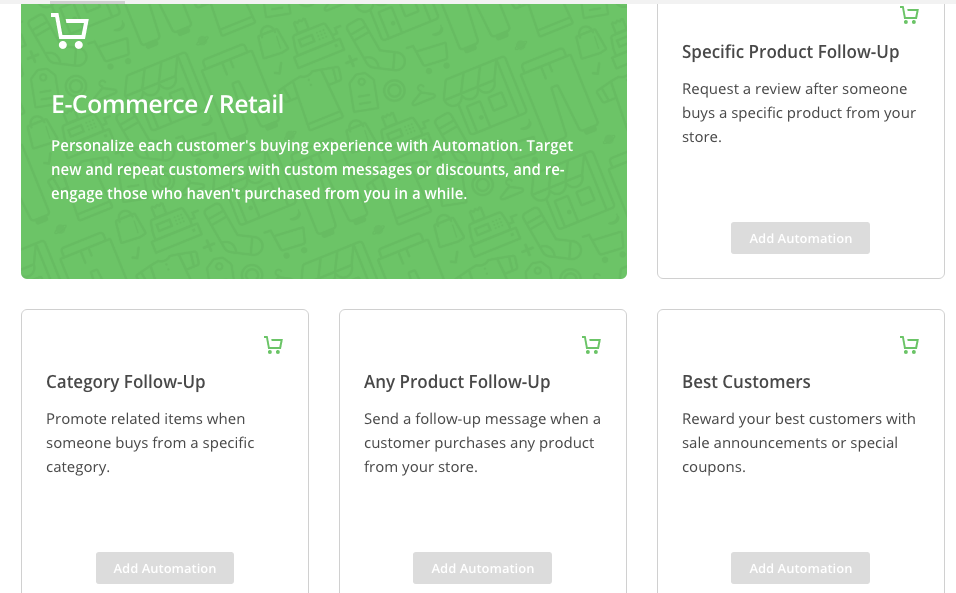Click the 'Send a follow-up message' description text

(x=482, y=443)
